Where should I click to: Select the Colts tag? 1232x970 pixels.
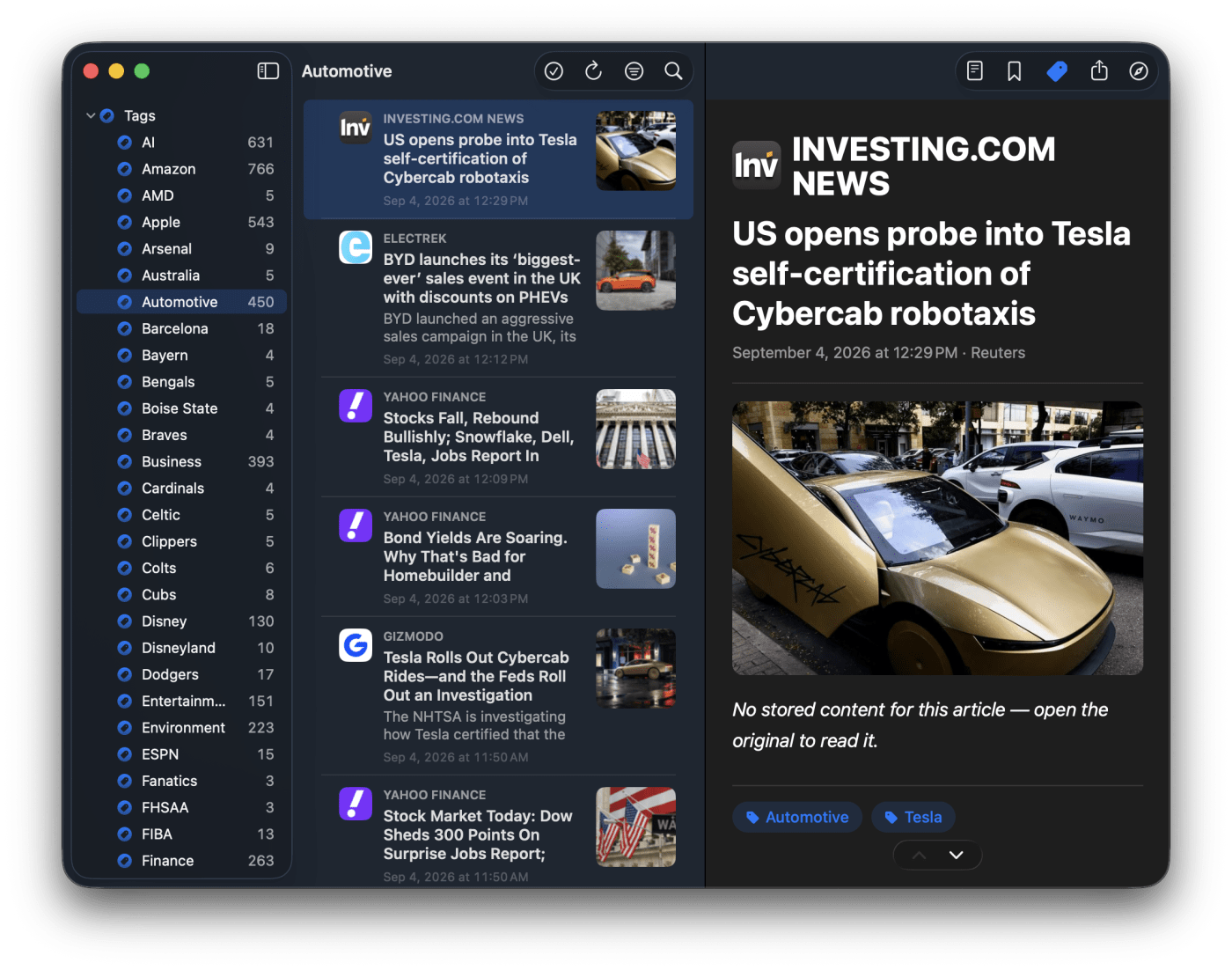pyautogui.click(x=182, y=568)
